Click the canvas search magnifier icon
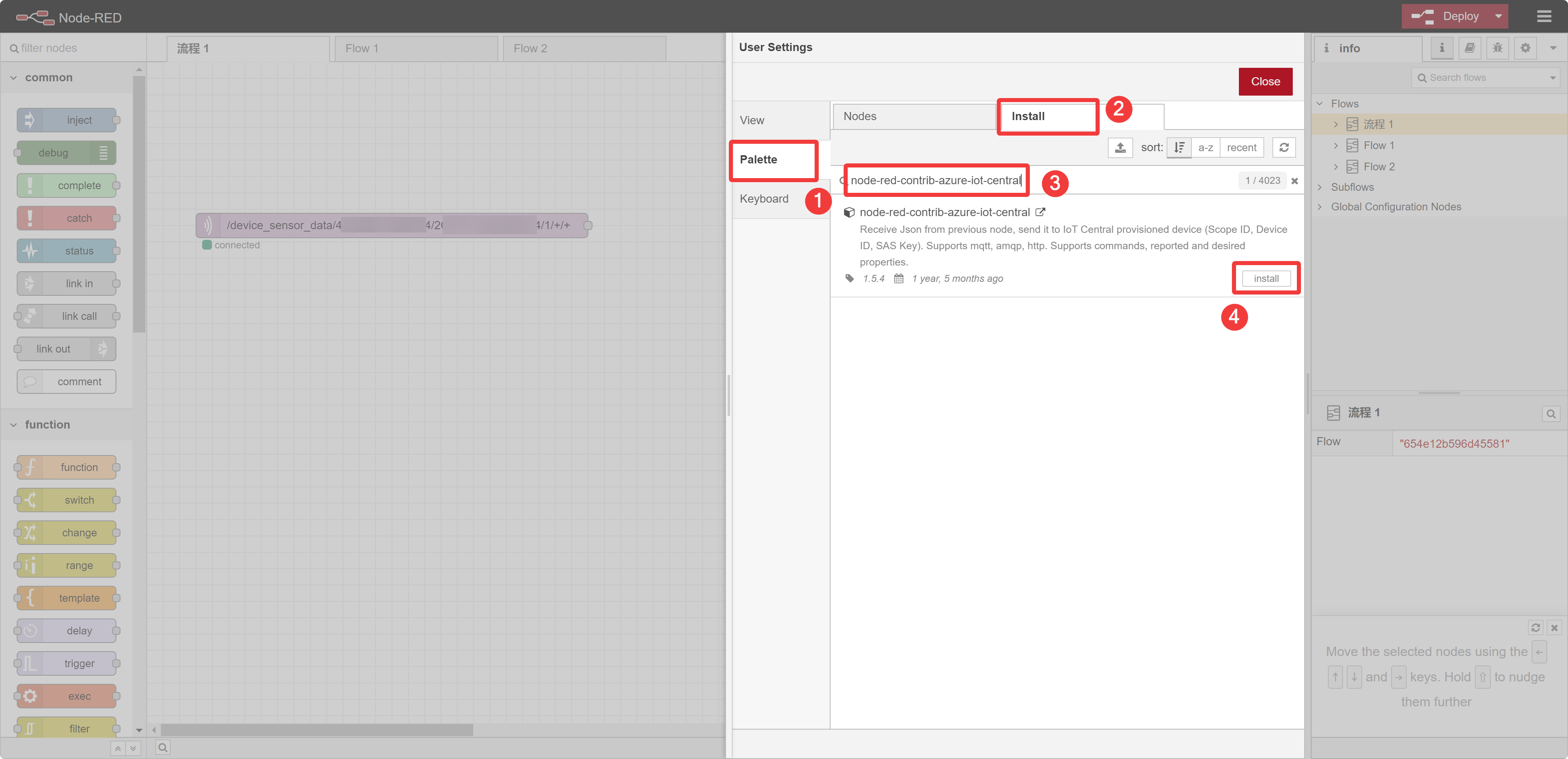Viewport: 1568px width, 759px height. (x=163, y=748)
